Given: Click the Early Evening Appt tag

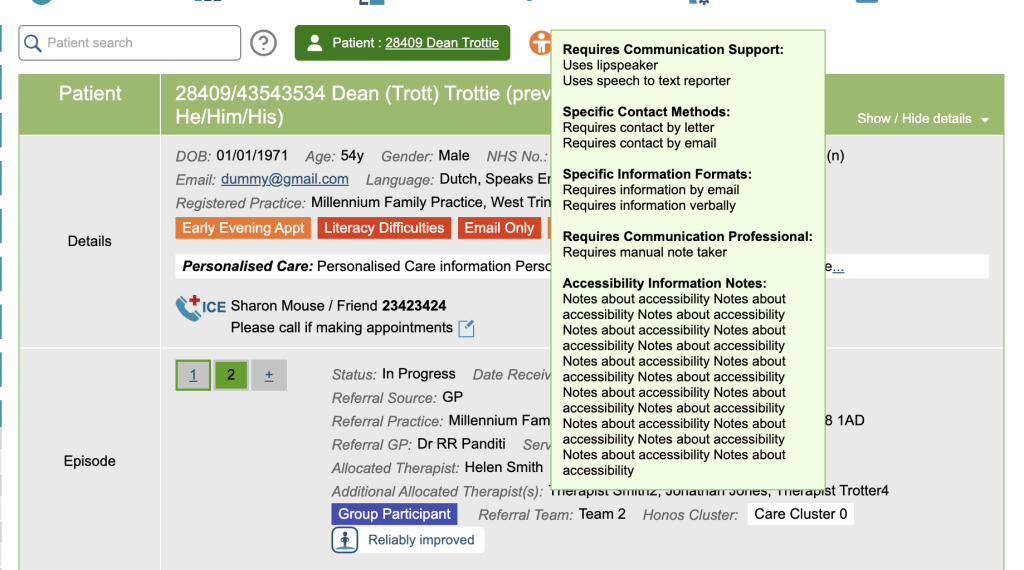Looking at the screenshot, I should tap(243, 228).
